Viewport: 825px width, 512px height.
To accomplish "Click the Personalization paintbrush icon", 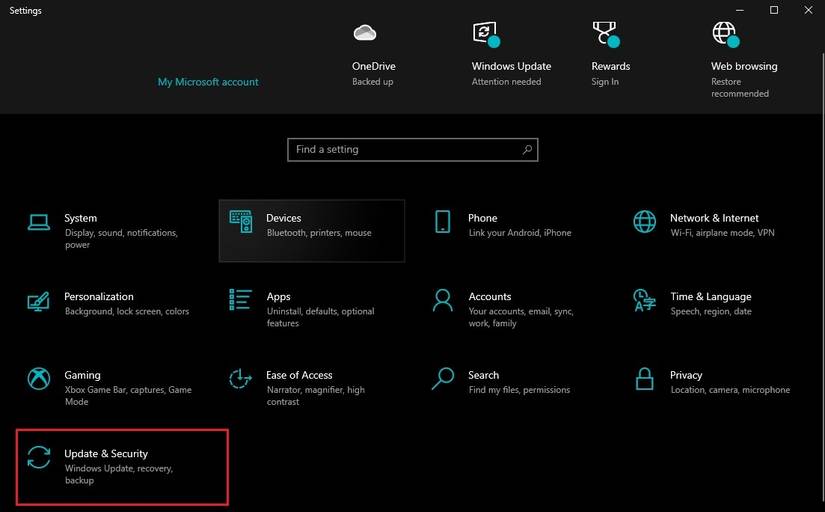I will (x=38, y=302).
